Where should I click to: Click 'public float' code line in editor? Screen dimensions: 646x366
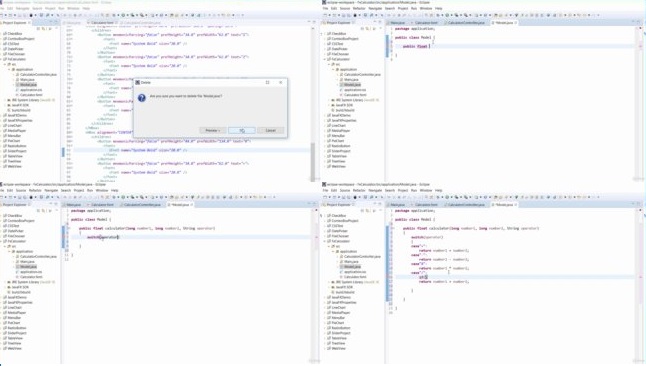pos(416,46)
